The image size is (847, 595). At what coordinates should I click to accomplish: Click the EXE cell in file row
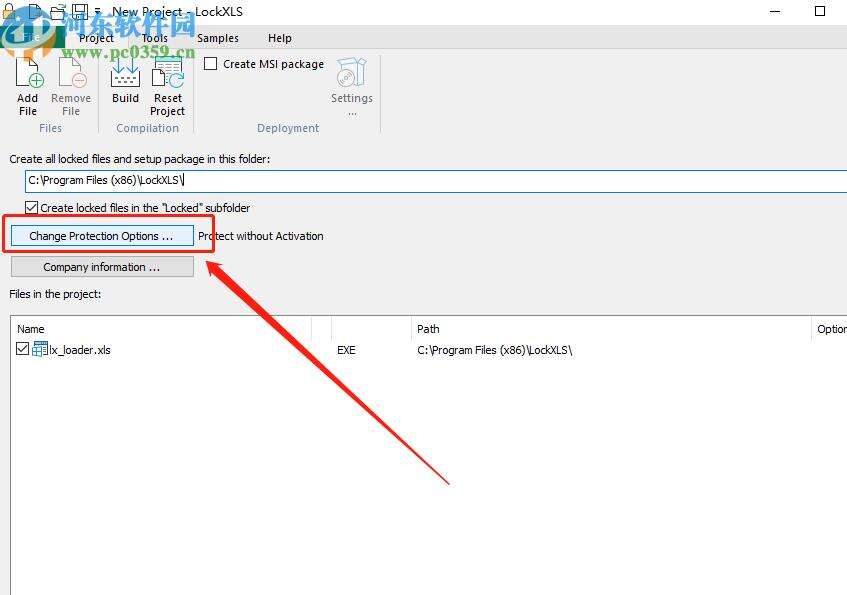pyautogui.click(x=346, y=350)
